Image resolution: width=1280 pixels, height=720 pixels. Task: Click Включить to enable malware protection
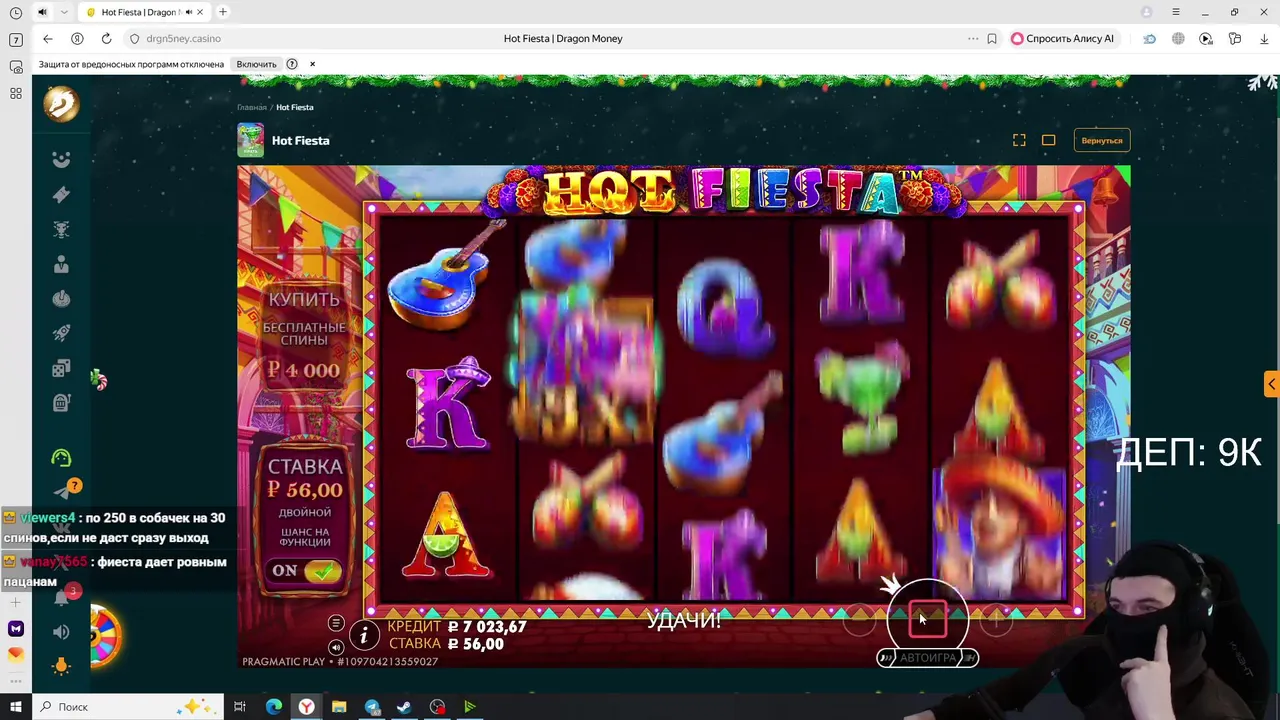256,64
